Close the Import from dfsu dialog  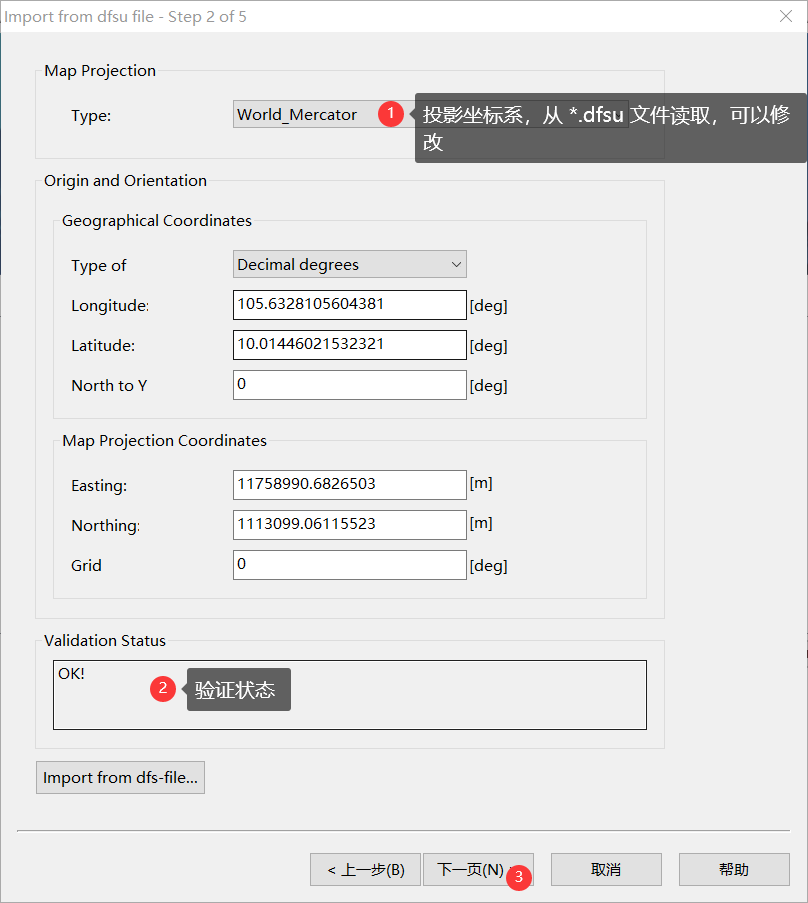point(786,16)
